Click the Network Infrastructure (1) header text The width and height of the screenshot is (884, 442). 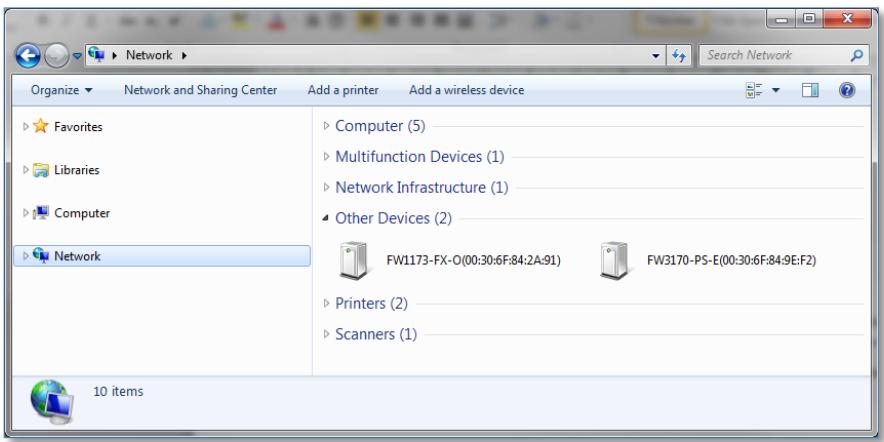422,187
